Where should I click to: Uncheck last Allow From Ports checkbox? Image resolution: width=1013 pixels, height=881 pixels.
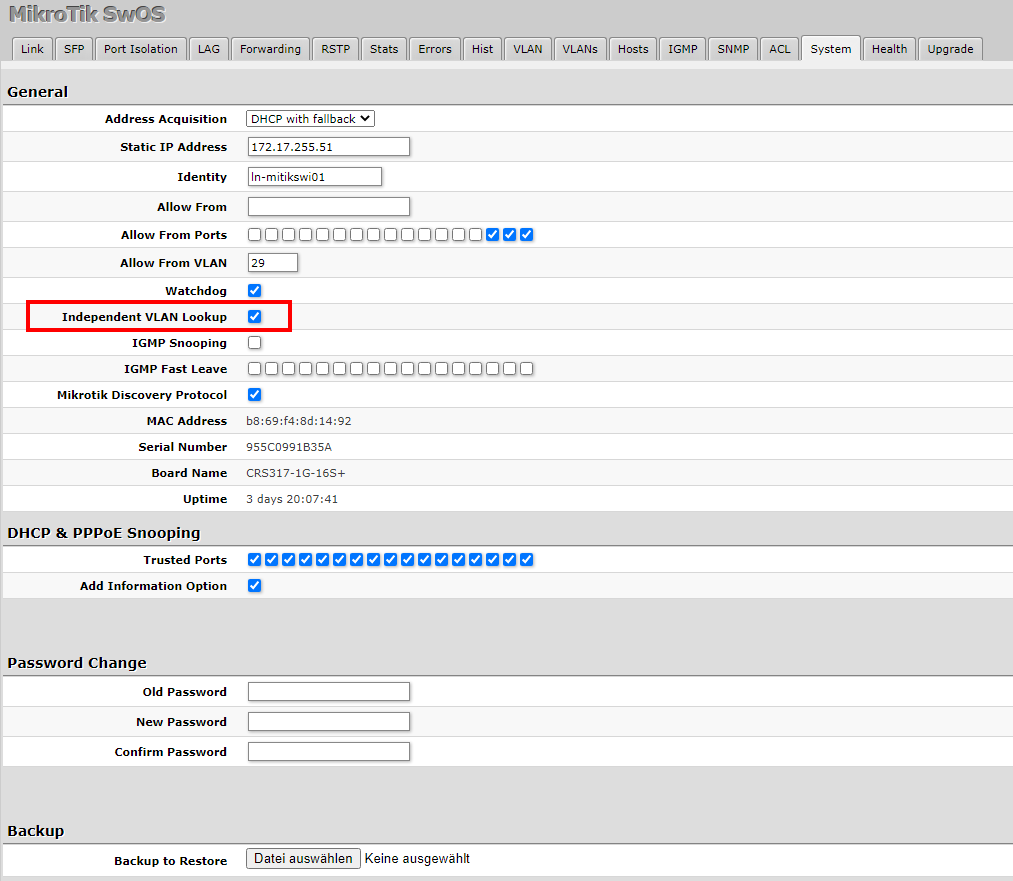coord(527,234)
